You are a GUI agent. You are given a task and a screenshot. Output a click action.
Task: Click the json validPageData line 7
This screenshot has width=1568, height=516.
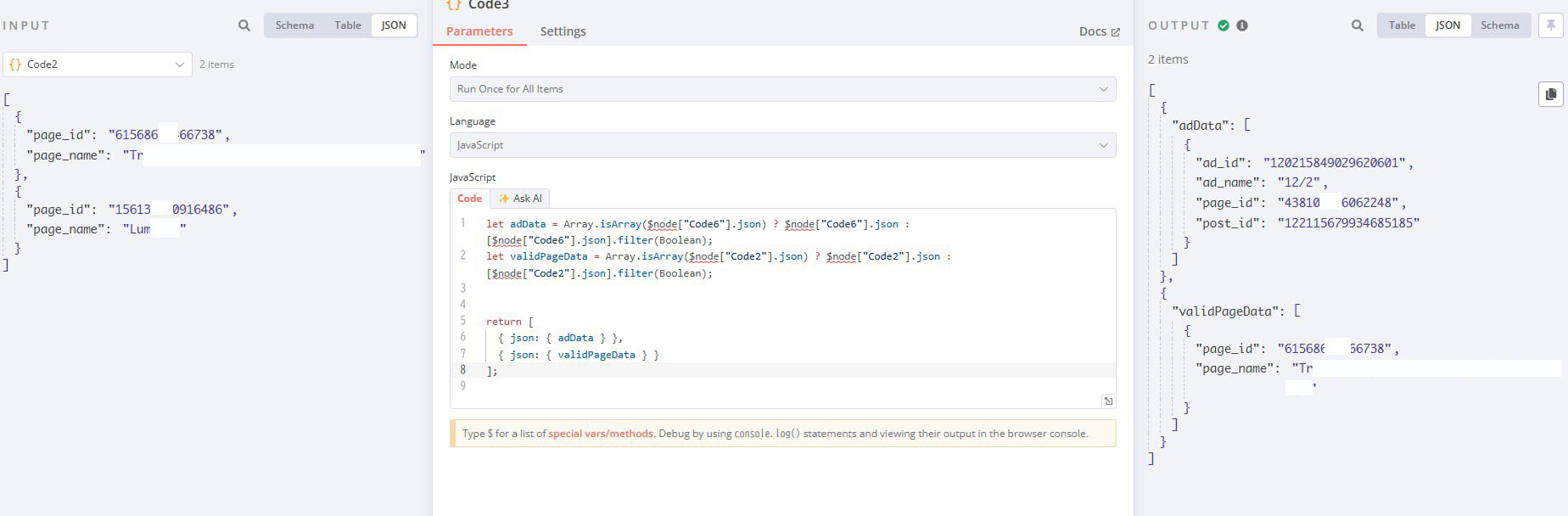[579, 355]
